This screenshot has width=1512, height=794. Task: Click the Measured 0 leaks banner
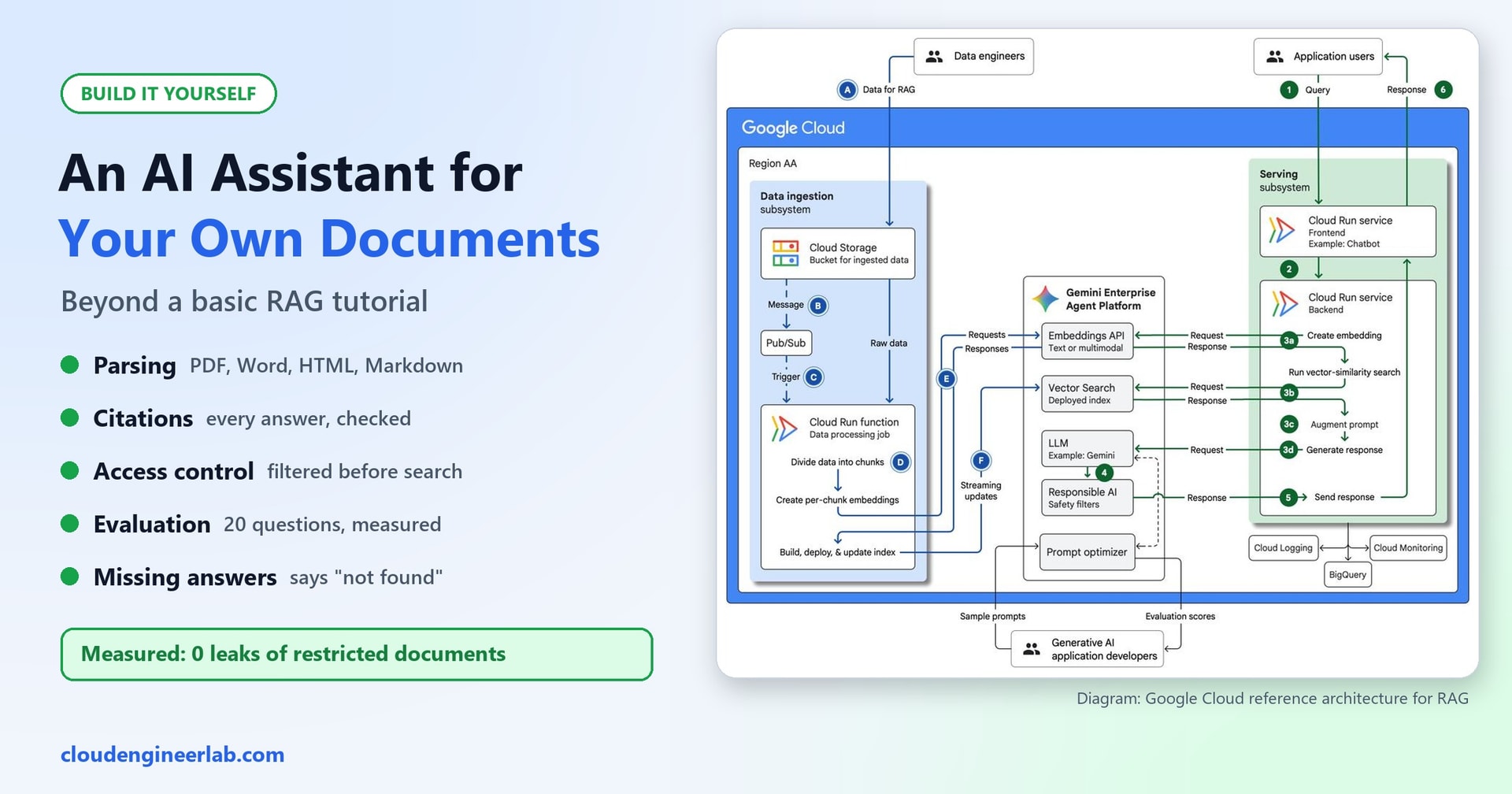coord(357,655)
